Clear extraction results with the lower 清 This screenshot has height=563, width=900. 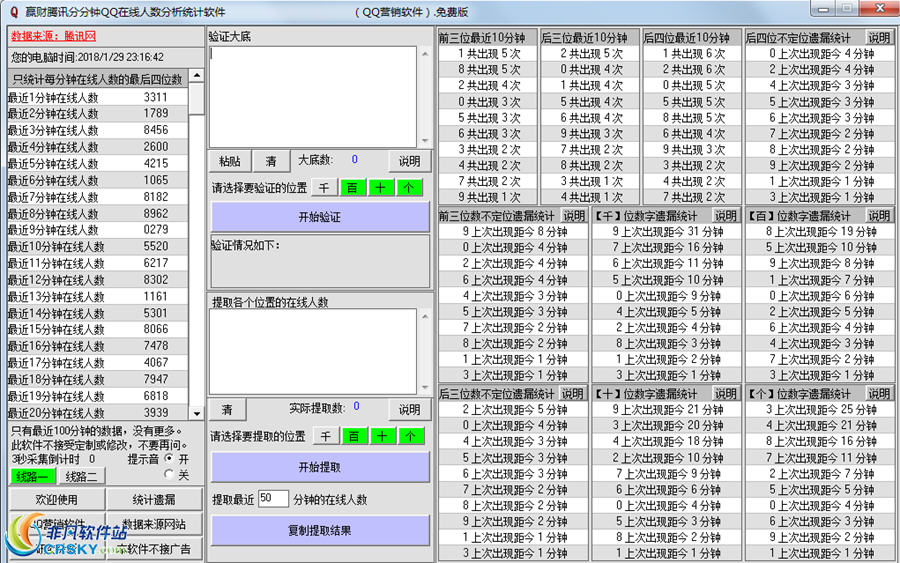(227, 410)
